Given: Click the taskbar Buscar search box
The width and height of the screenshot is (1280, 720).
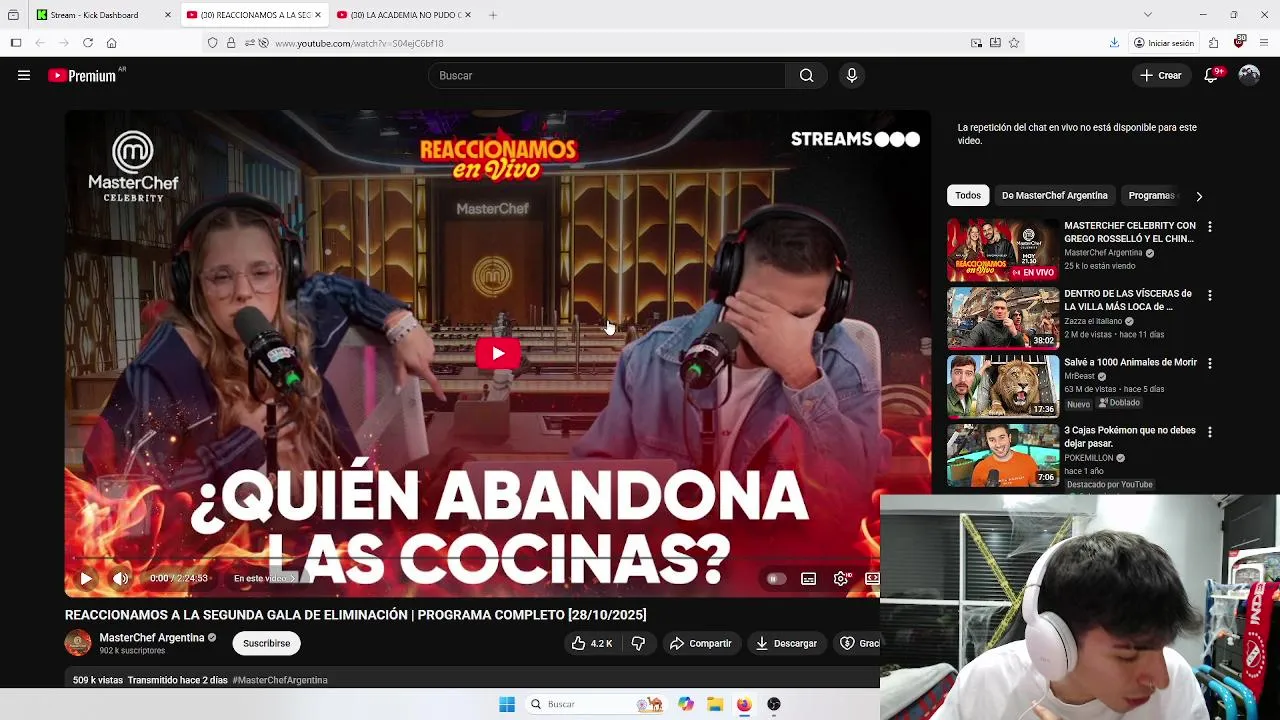Looking at the screenshot, I should [x=594, y=705].
